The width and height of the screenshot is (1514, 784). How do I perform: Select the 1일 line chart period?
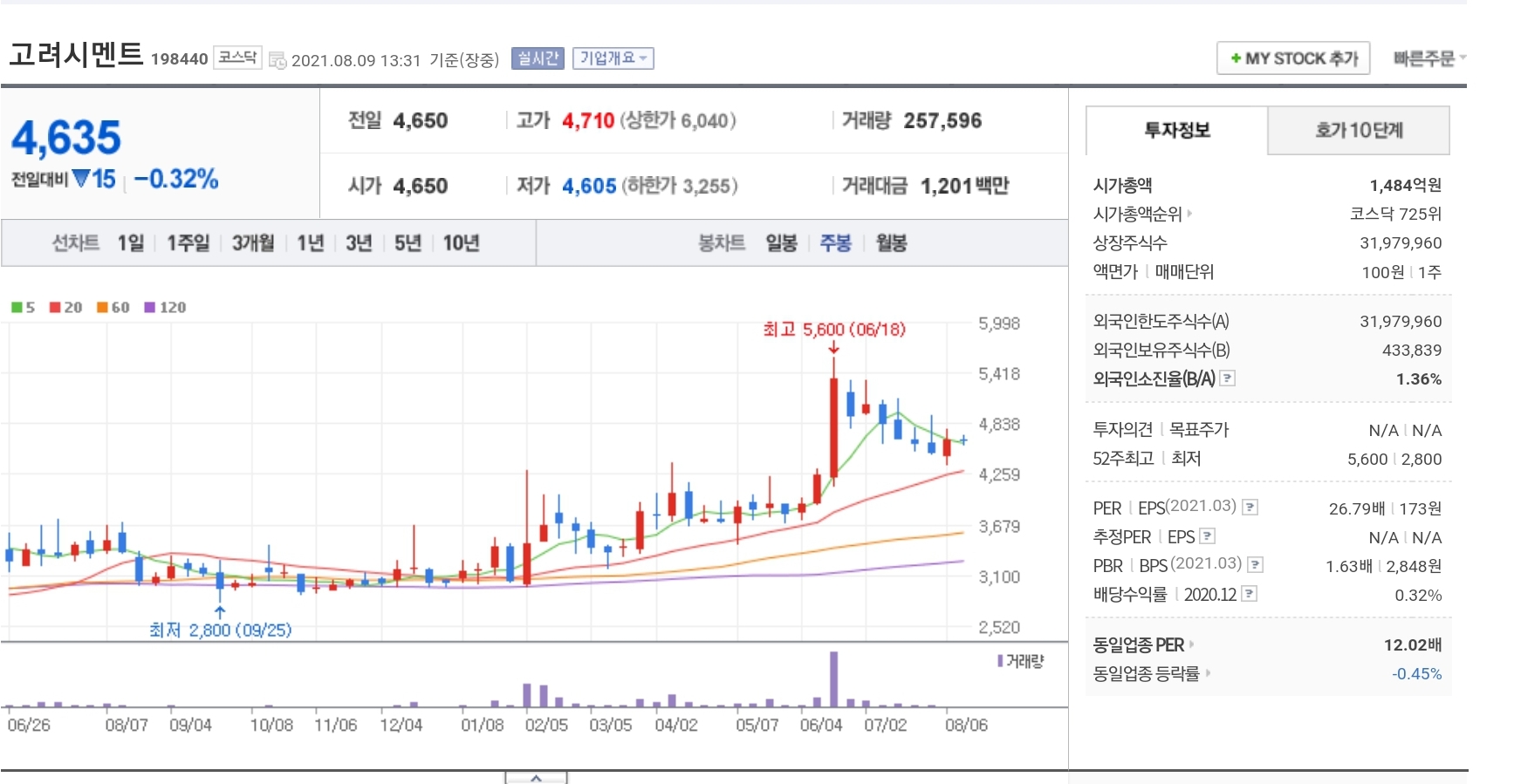pyautogui.click(x=131, y=243)
